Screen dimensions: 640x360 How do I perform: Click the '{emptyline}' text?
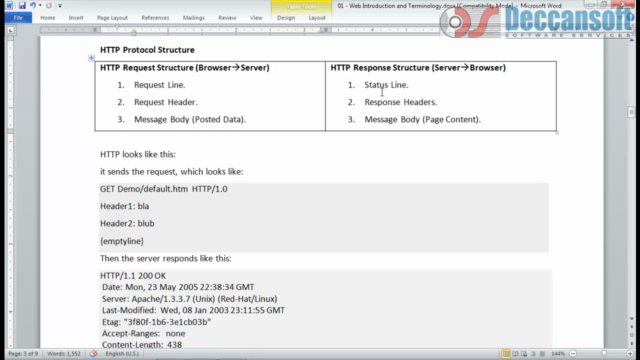(x=122, y=241)
